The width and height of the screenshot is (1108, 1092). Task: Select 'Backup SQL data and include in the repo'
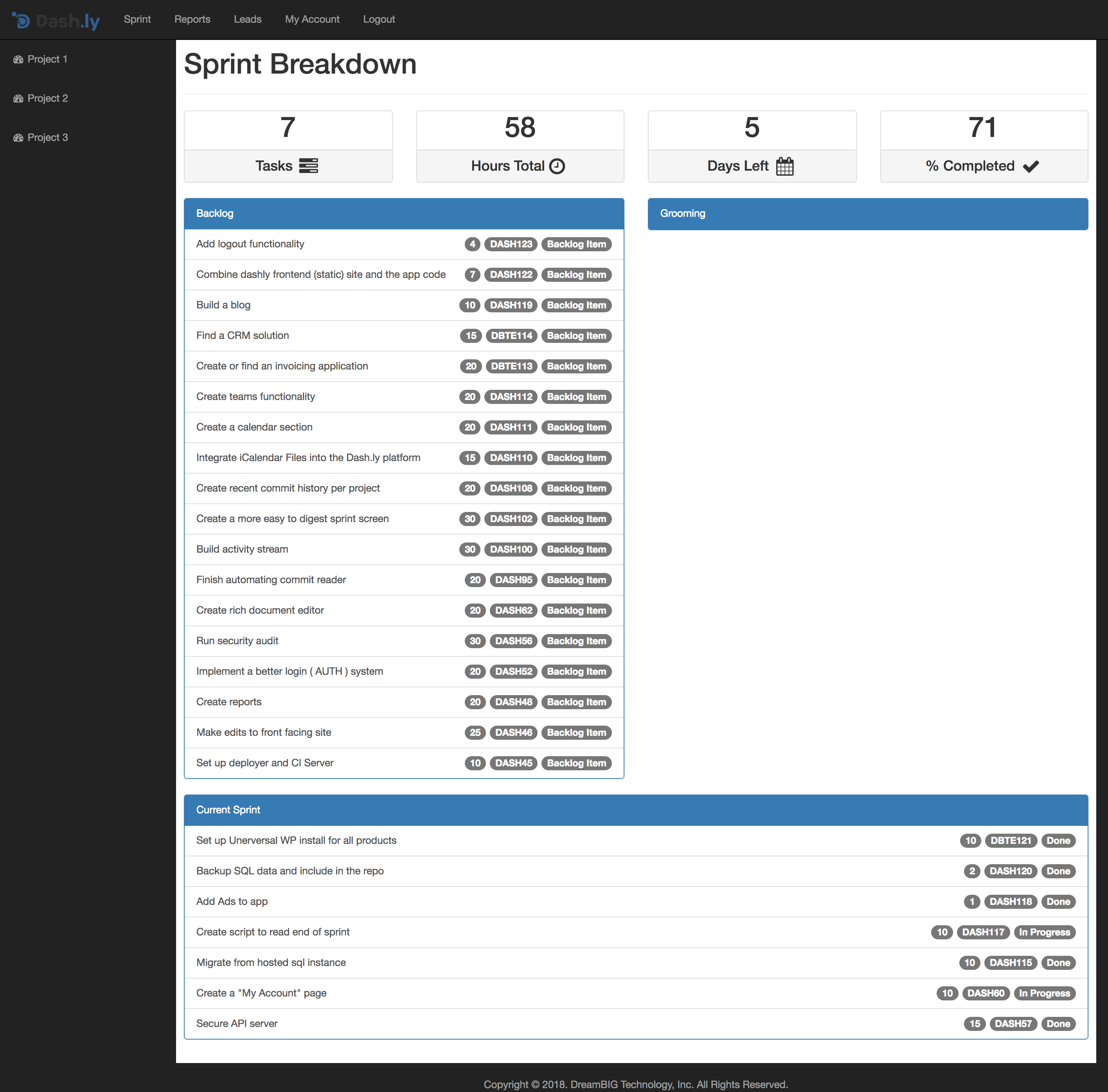(x=636, y=871)
